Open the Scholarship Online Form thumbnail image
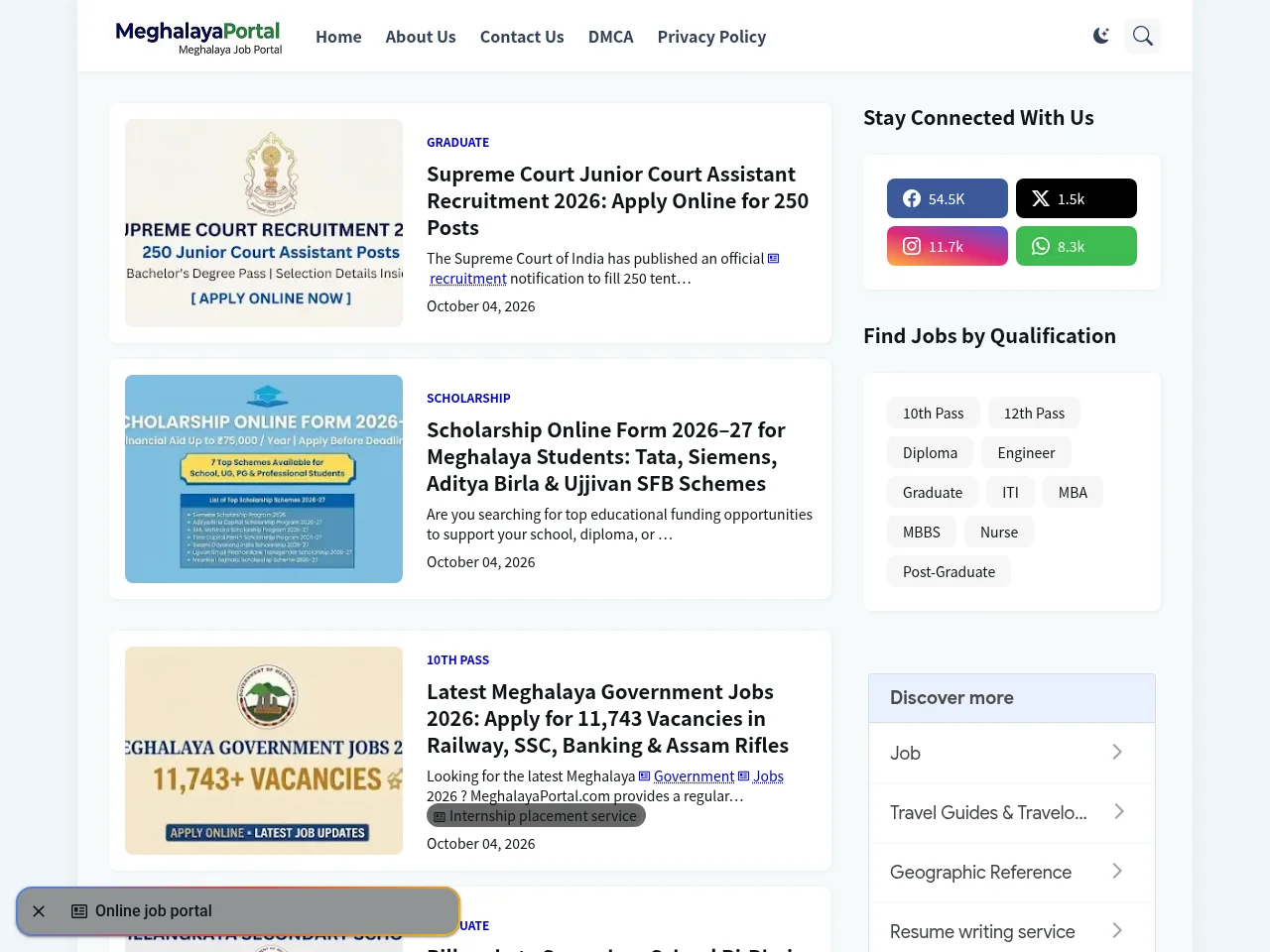This screenshot has height=952, width=1270. coord(264,479)
